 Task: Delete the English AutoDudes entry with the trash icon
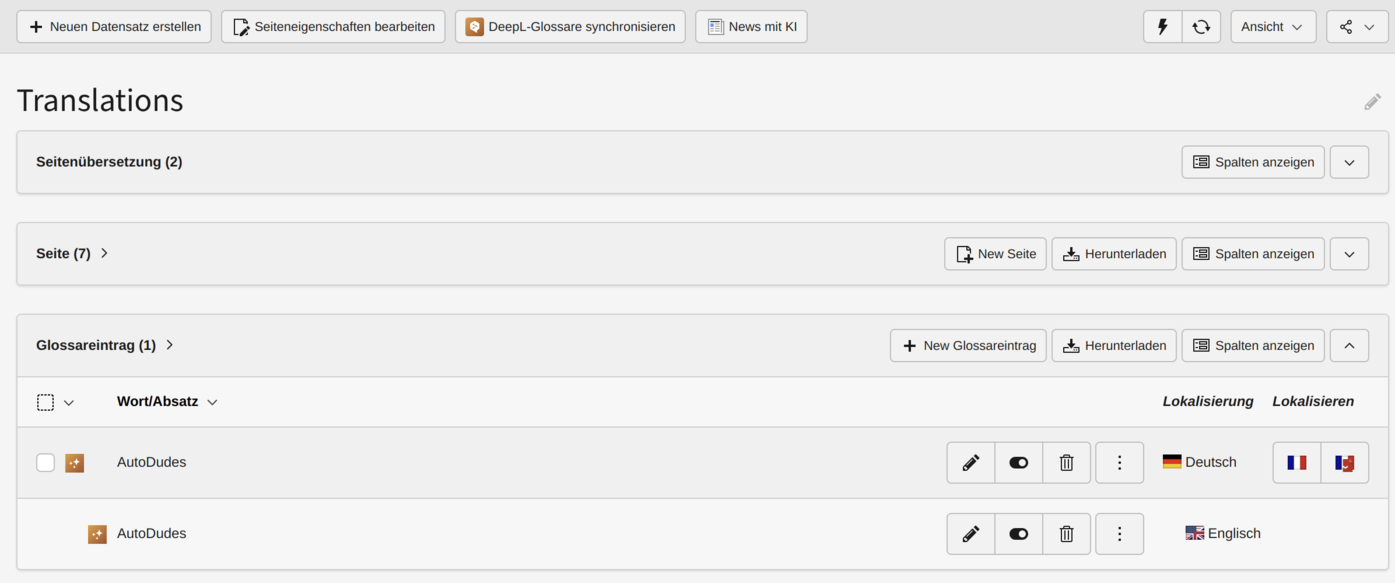pyautogui.click(x=1067, y=534)
